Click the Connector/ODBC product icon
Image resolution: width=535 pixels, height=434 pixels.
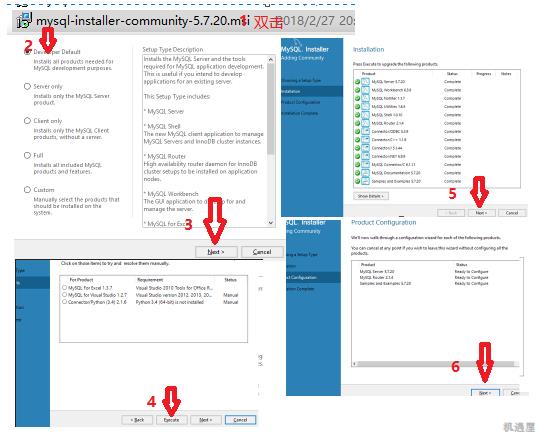coord(365,131)
